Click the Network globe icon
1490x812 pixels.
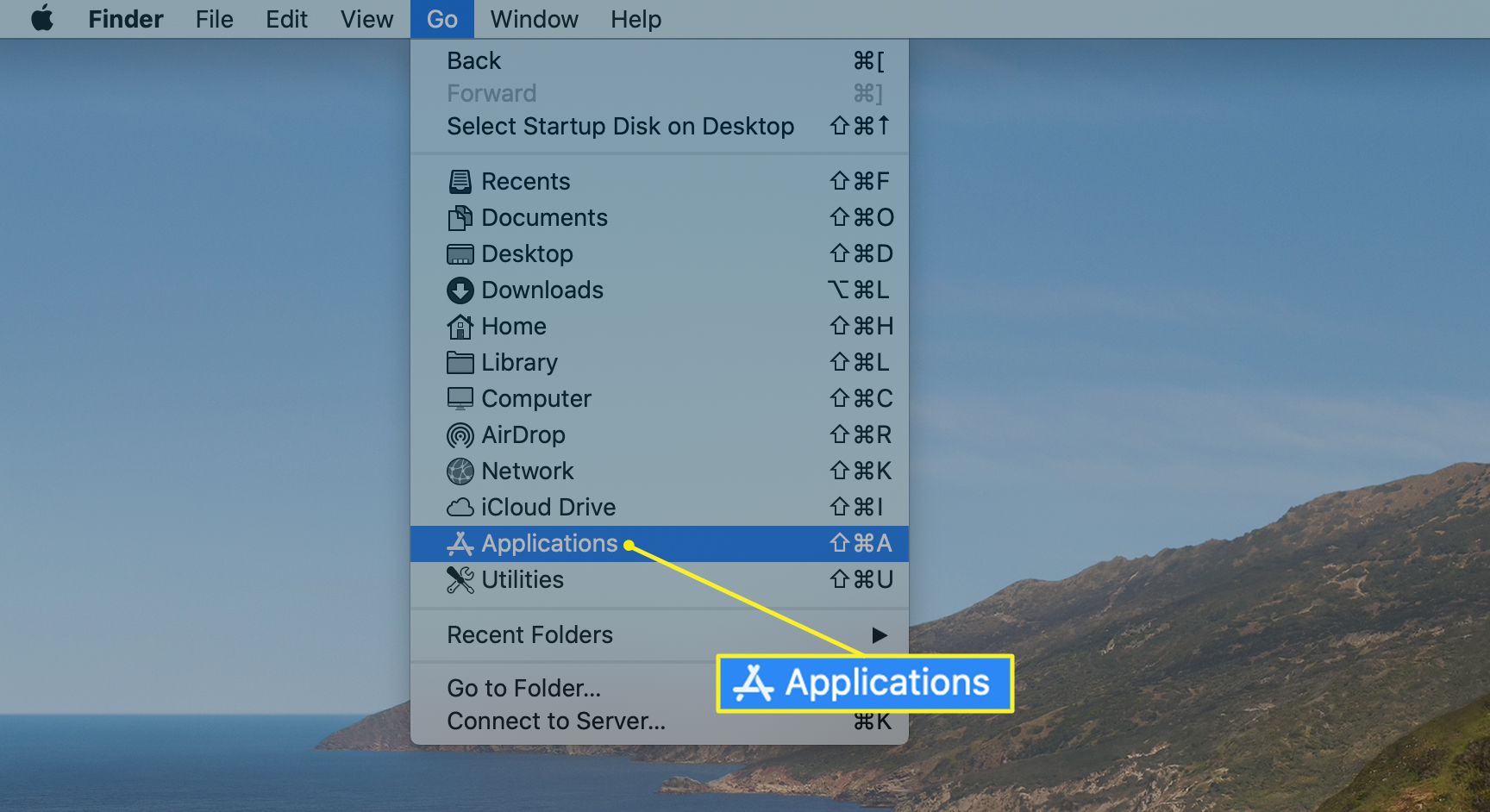click(460, 471)
